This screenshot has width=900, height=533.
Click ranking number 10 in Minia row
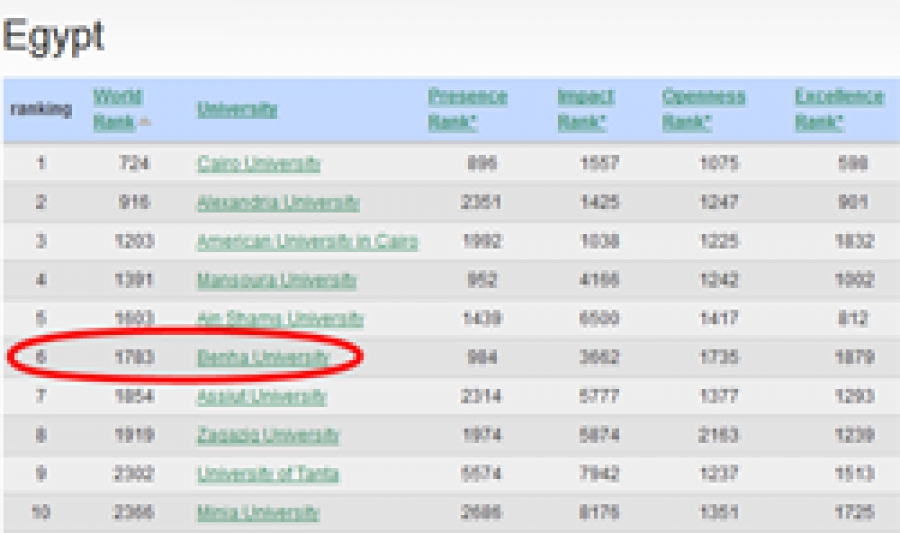click(x=41, y=512)
